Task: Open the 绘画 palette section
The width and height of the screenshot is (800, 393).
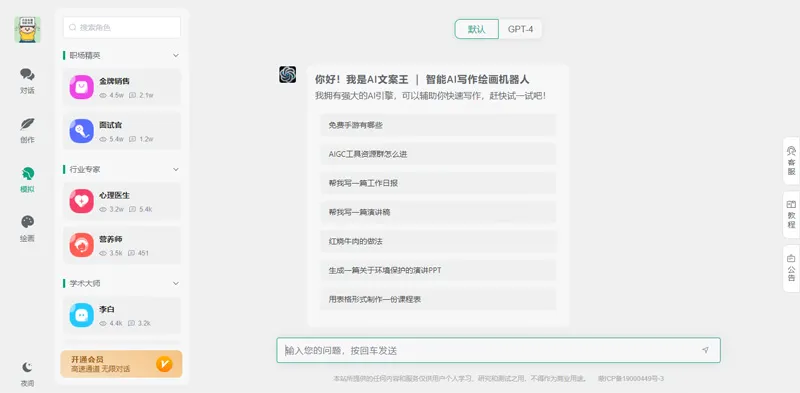Action: [28, 229]
